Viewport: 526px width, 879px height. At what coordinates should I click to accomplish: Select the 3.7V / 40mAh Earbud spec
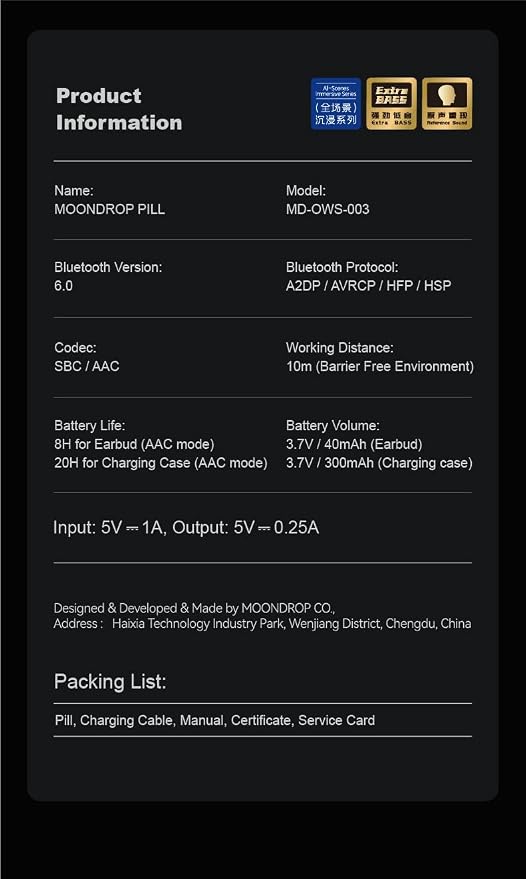[354, 445]
